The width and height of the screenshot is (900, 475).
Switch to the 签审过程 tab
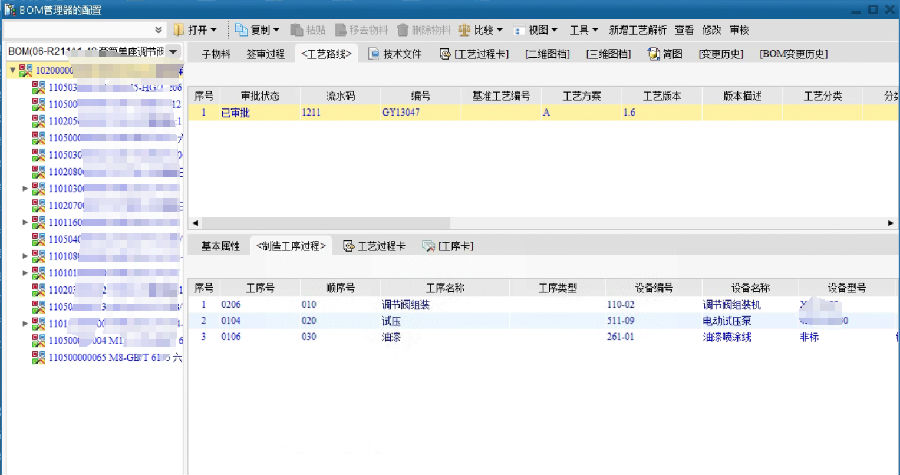click(x=266, y=54)
